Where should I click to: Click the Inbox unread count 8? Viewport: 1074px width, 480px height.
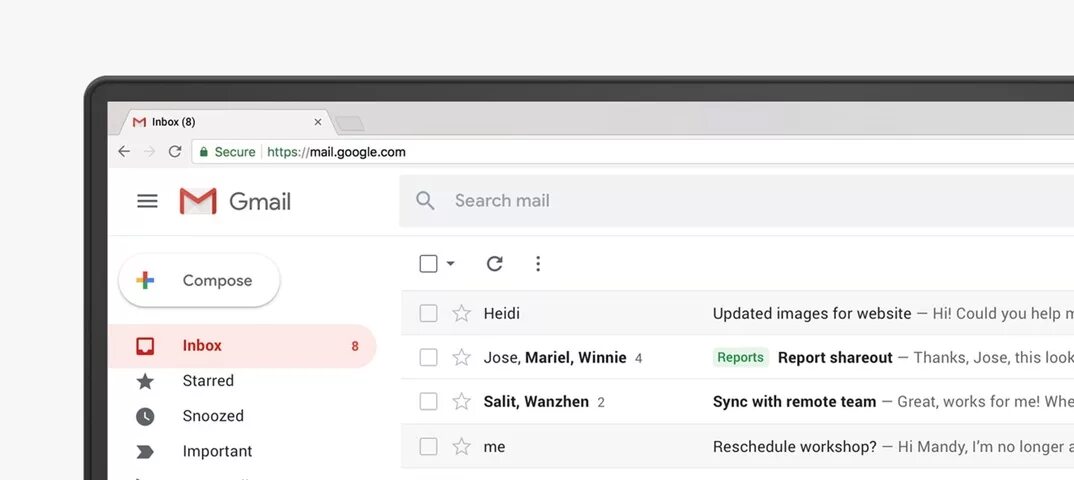click(355, 346)
